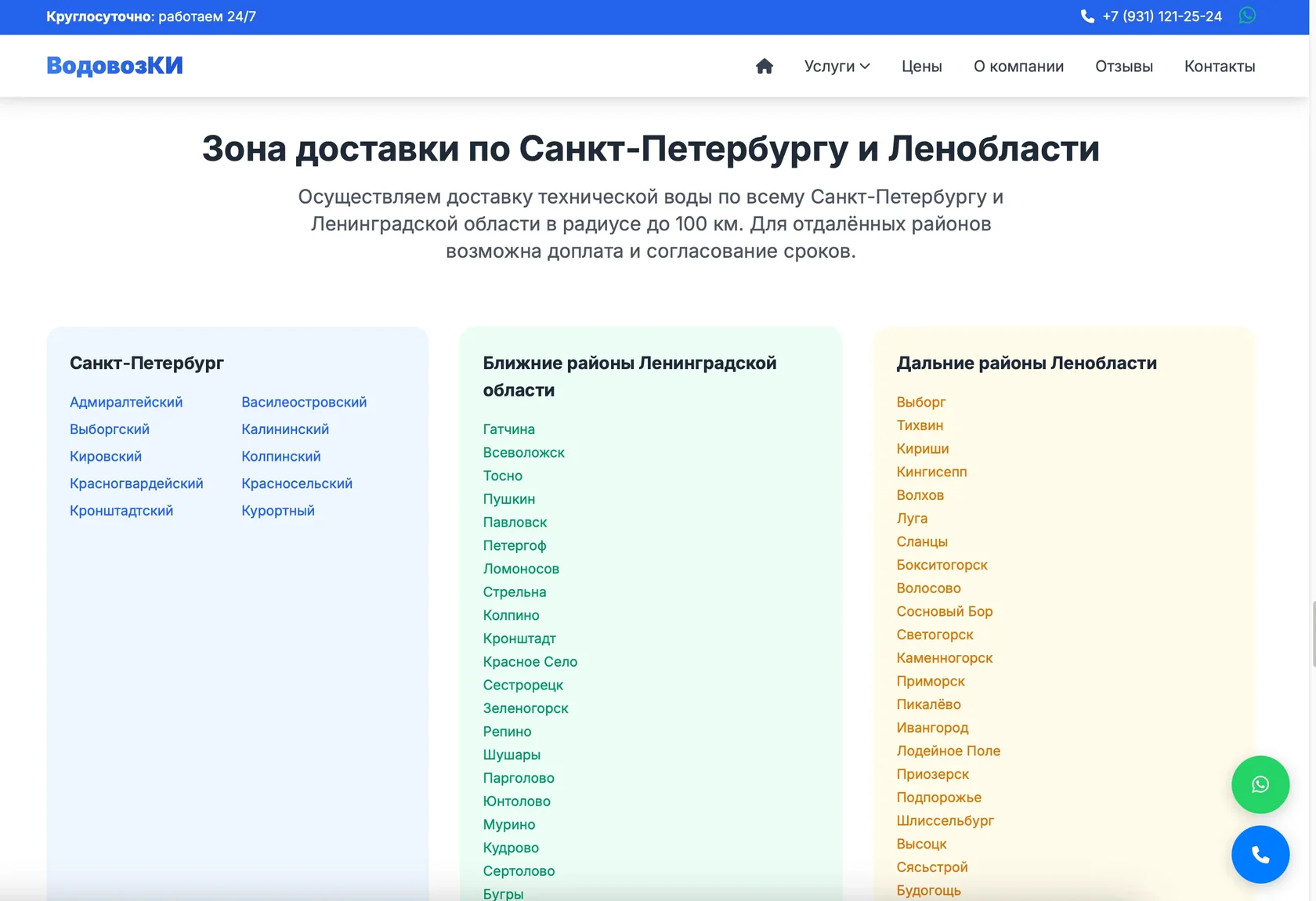The width and height of the screenshot is (1316, 901).
Task: Click the Сосновый Бор link
Action: tap(944, 611)
